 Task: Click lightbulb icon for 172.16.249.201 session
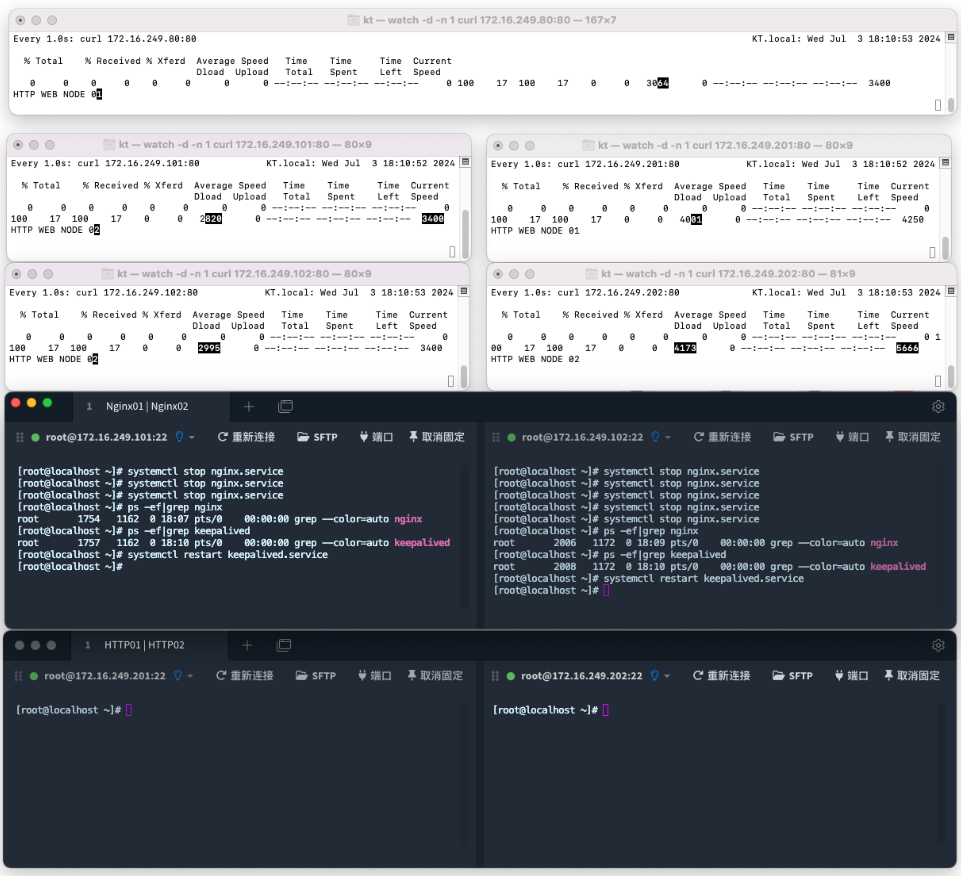click(178, 675)
